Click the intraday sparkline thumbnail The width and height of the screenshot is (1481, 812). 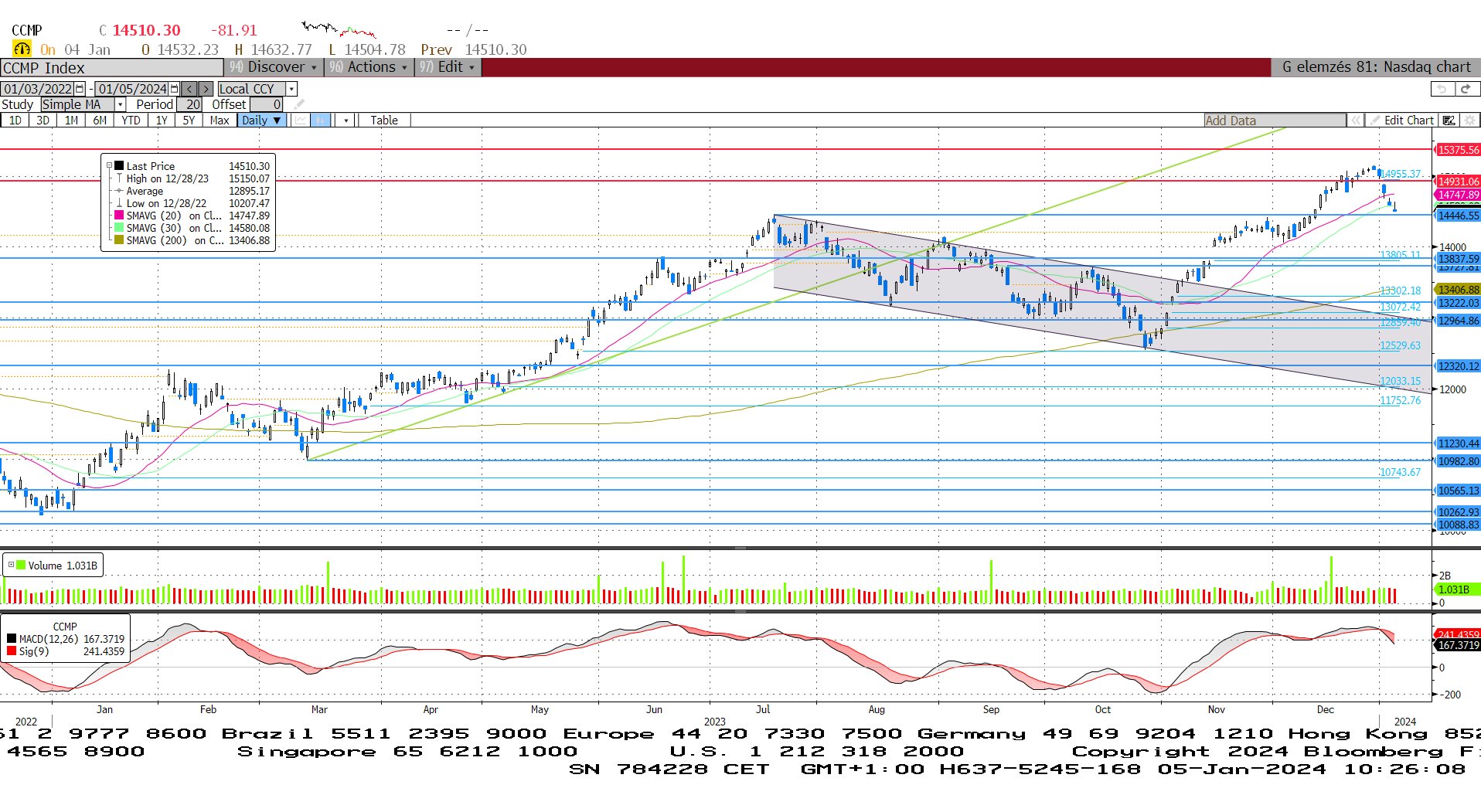(x=339, y=30)
